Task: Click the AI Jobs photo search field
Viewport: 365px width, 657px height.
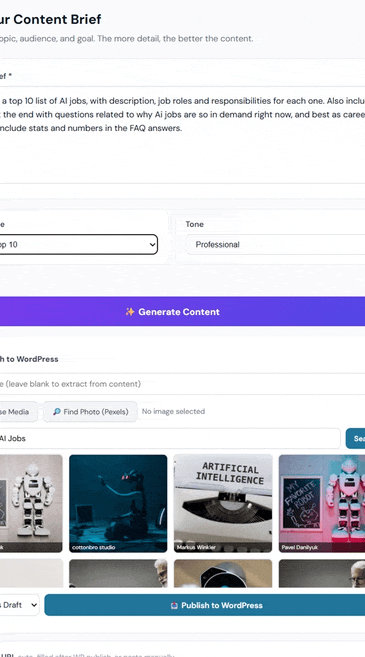Action: pyautogui.click(x=170, y=438)
